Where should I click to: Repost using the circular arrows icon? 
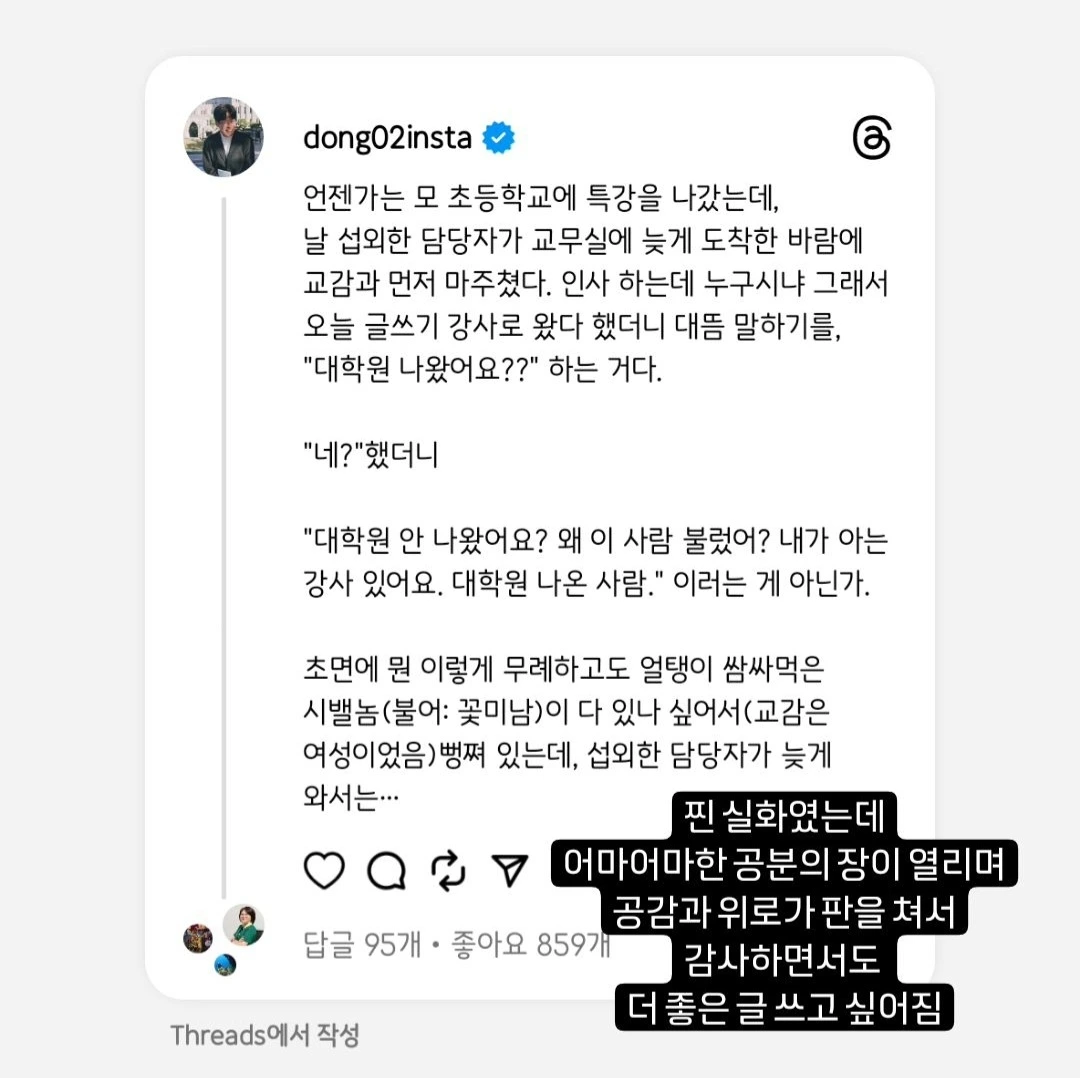click(448, 871)
